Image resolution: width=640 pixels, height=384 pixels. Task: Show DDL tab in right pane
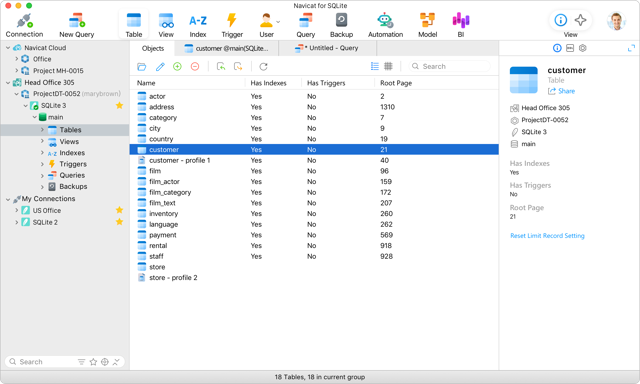point(570,48)
